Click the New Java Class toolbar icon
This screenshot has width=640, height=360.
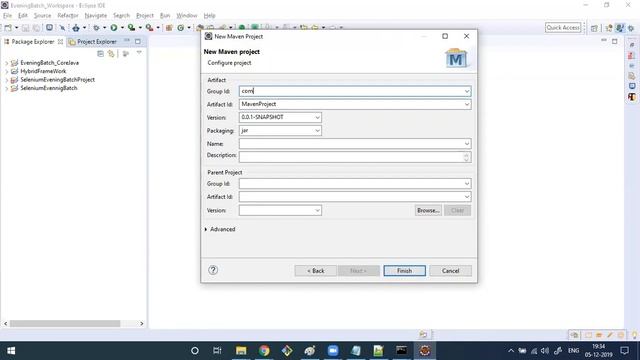click(180, 28)
